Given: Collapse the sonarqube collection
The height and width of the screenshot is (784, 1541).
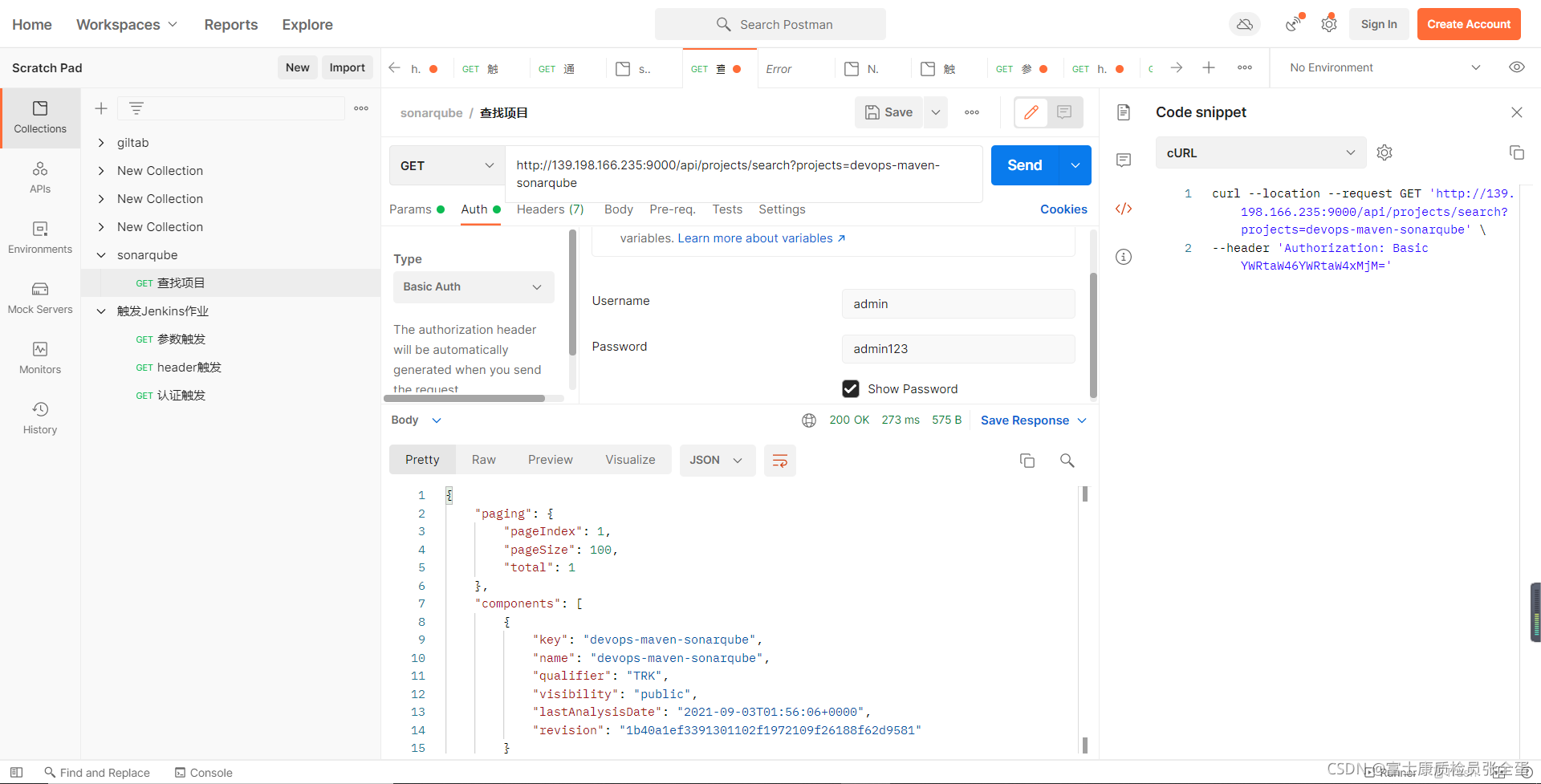Looking at the screenshot, I should point(101,255).
